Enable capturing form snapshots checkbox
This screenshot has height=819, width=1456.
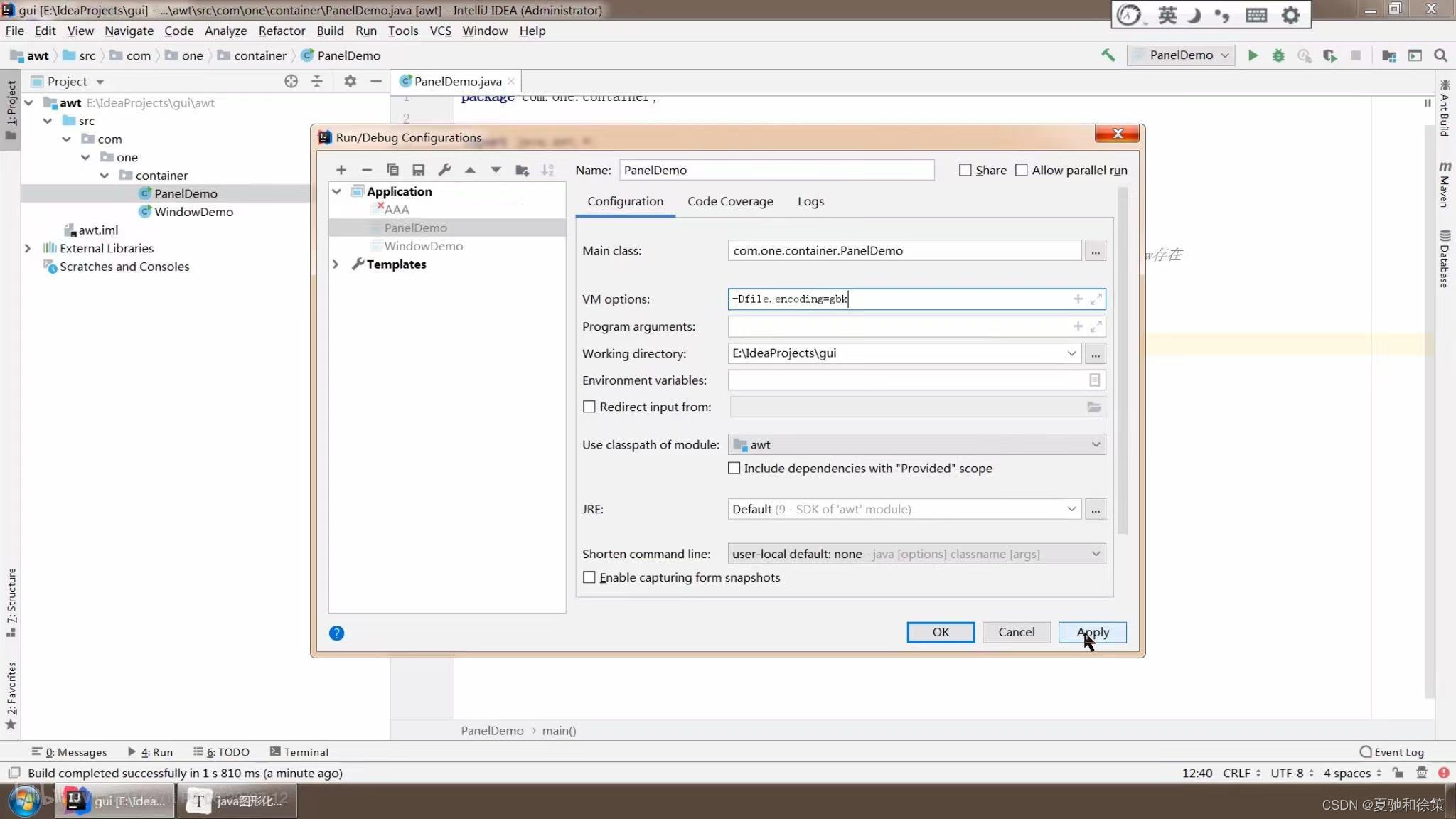(589, 577)
